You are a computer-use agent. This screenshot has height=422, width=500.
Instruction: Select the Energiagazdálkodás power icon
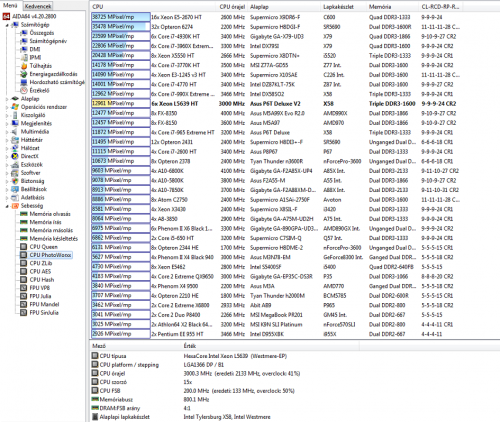click(x=23, y=74)
